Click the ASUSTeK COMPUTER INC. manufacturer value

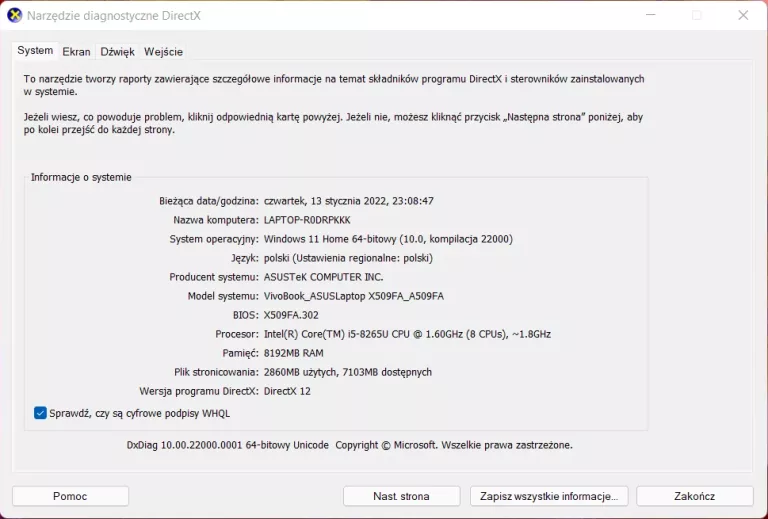click(323, 277)
